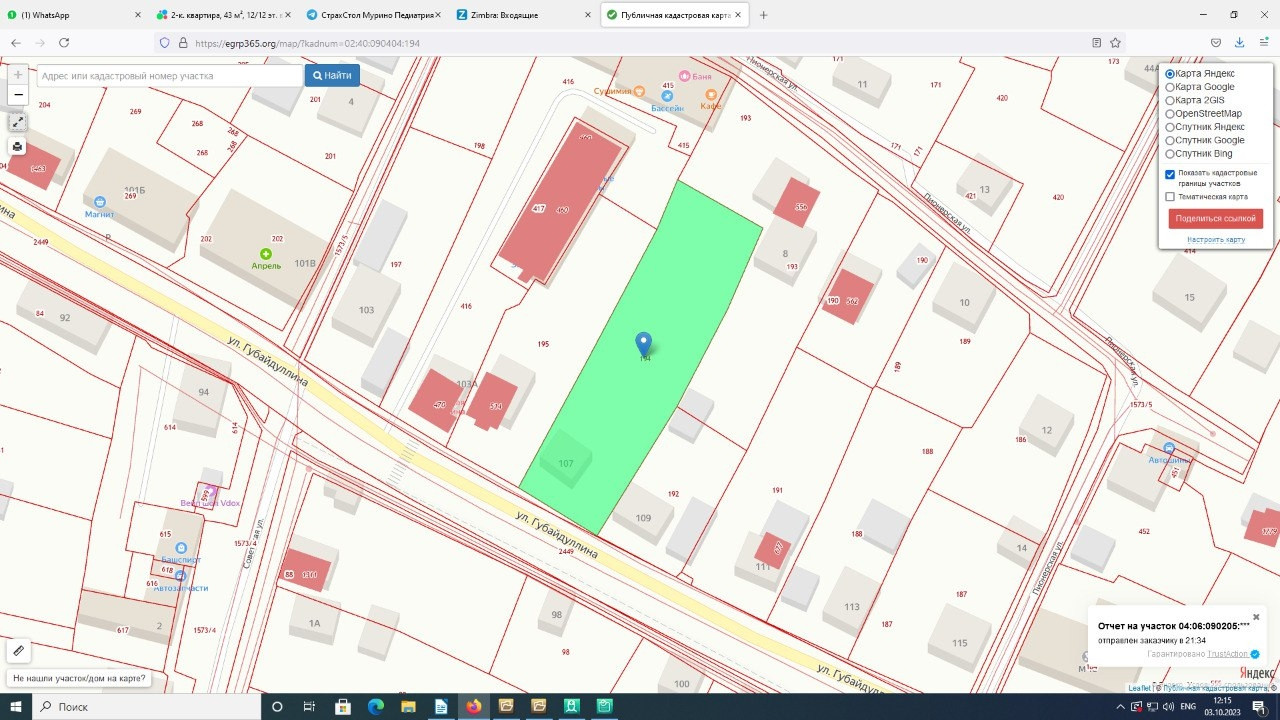The width and height of the screenshot is (1280, 720).
Task: Bookmark this page with star icon
Action: 1116,43
